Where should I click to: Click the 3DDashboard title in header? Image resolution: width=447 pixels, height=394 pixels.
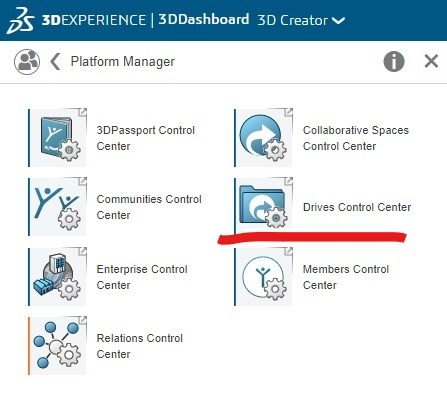pyautogui.click(x=204, y=20)
